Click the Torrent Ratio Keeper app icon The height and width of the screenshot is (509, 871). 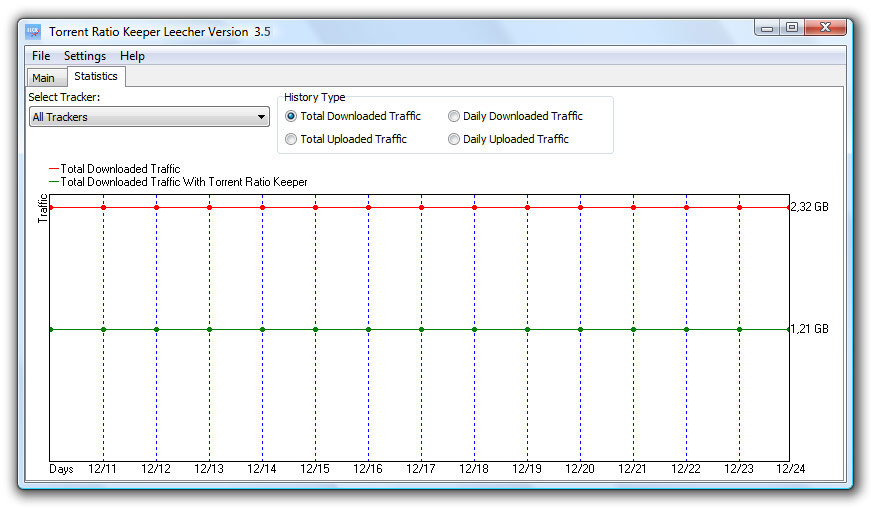(x=33, y=32)
